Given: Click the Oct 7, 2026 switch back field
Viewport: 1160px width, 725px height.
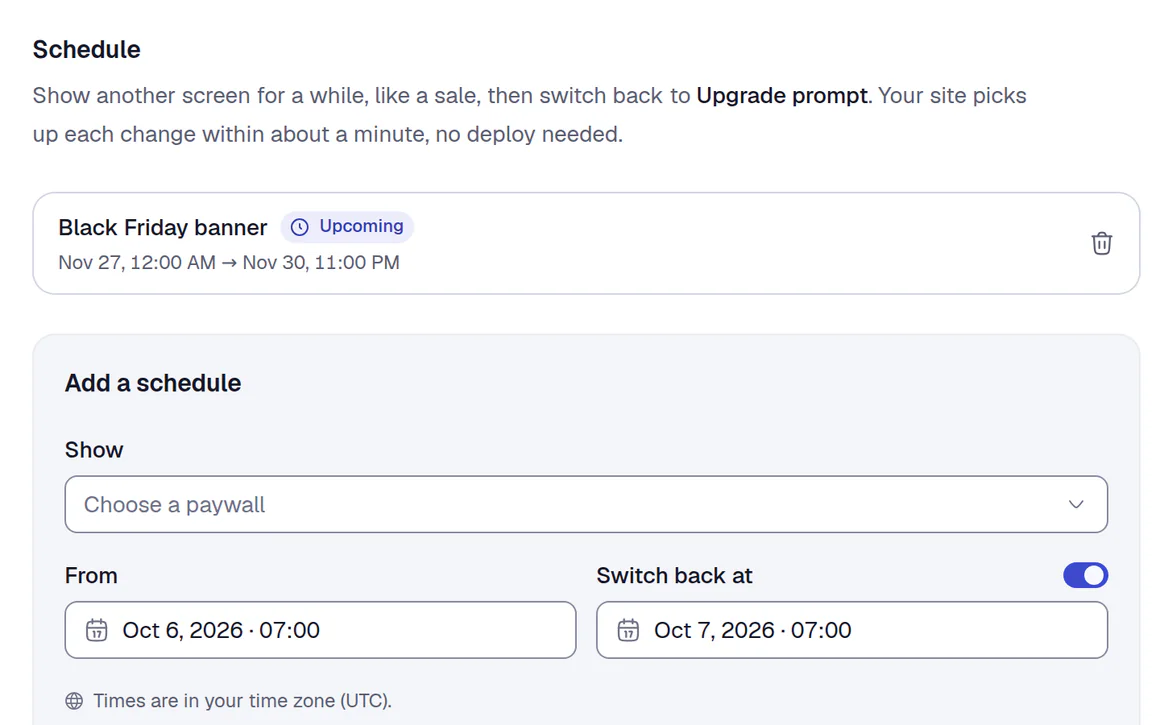Looking at the screenshot, I should [852, 630].
